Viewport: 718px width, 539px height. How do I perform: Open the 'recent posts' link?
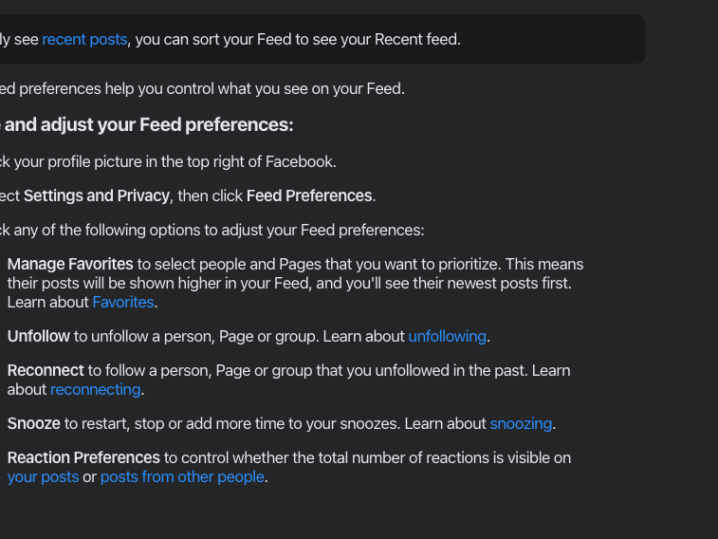(85, 40)
